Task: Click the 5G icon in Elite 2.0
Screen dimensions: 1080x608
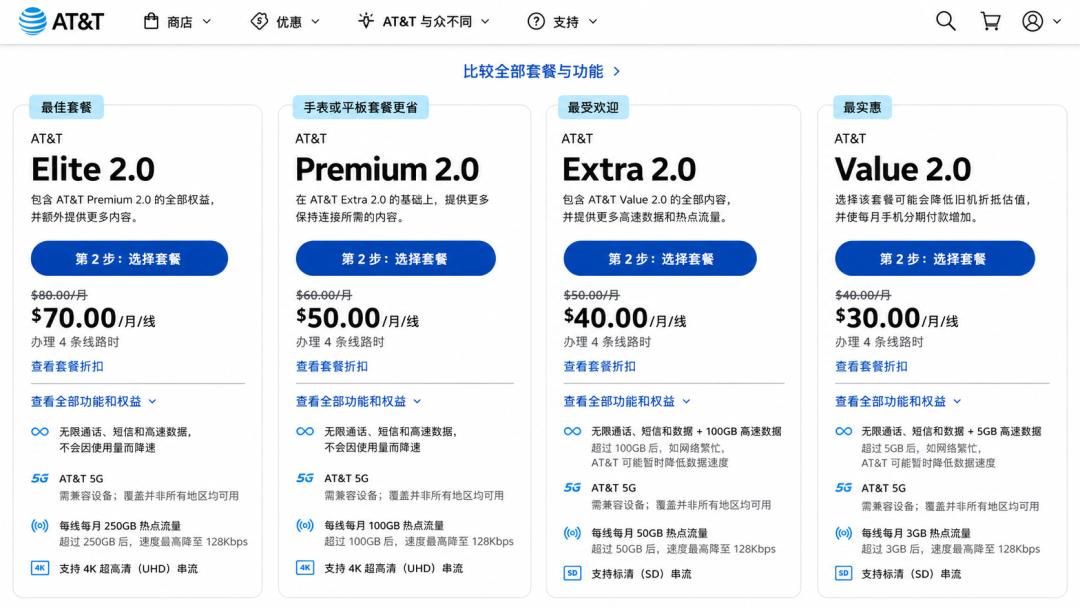Action: point(40,478)
